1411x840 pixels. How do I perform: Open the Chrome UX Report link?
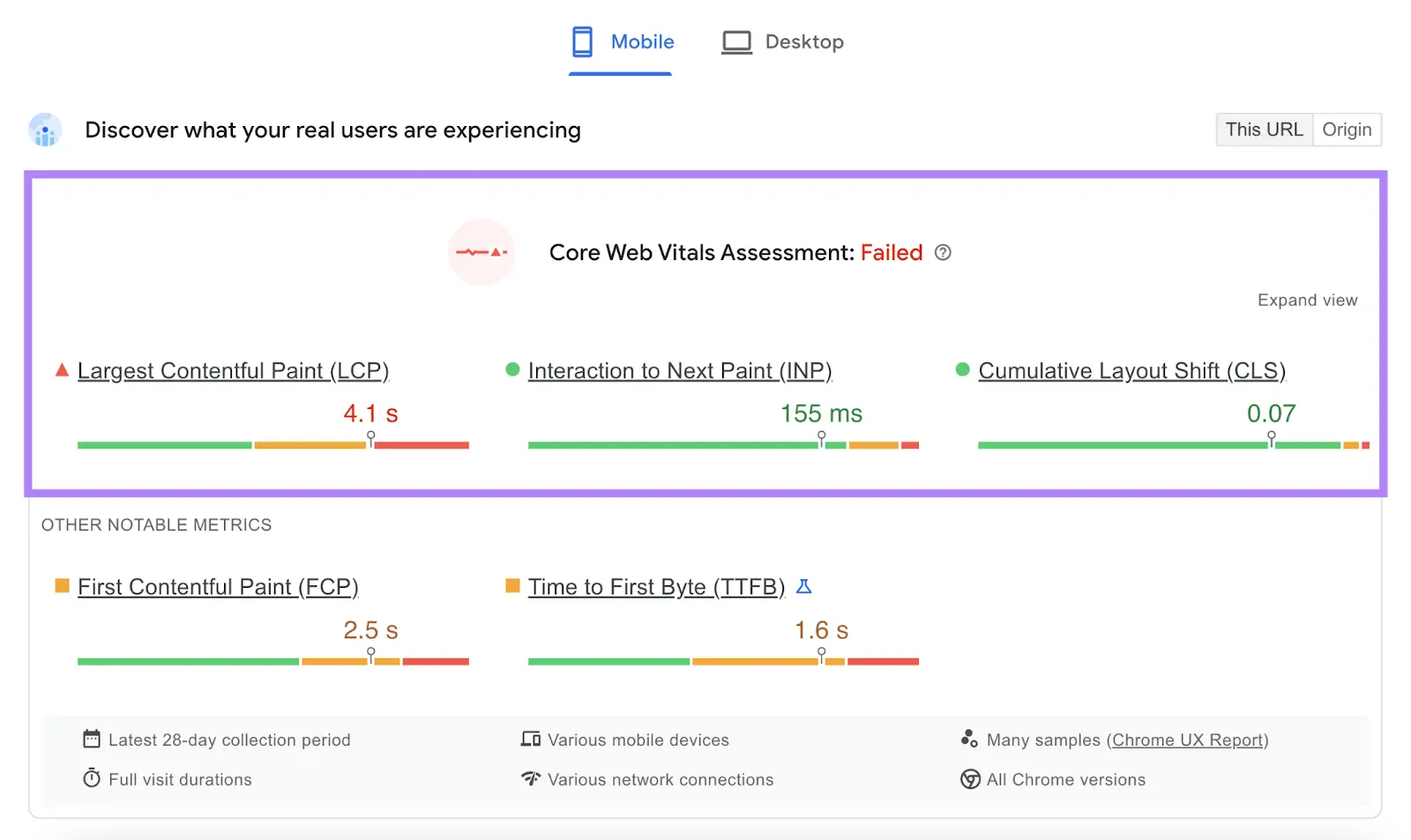tap(1188, 740)
